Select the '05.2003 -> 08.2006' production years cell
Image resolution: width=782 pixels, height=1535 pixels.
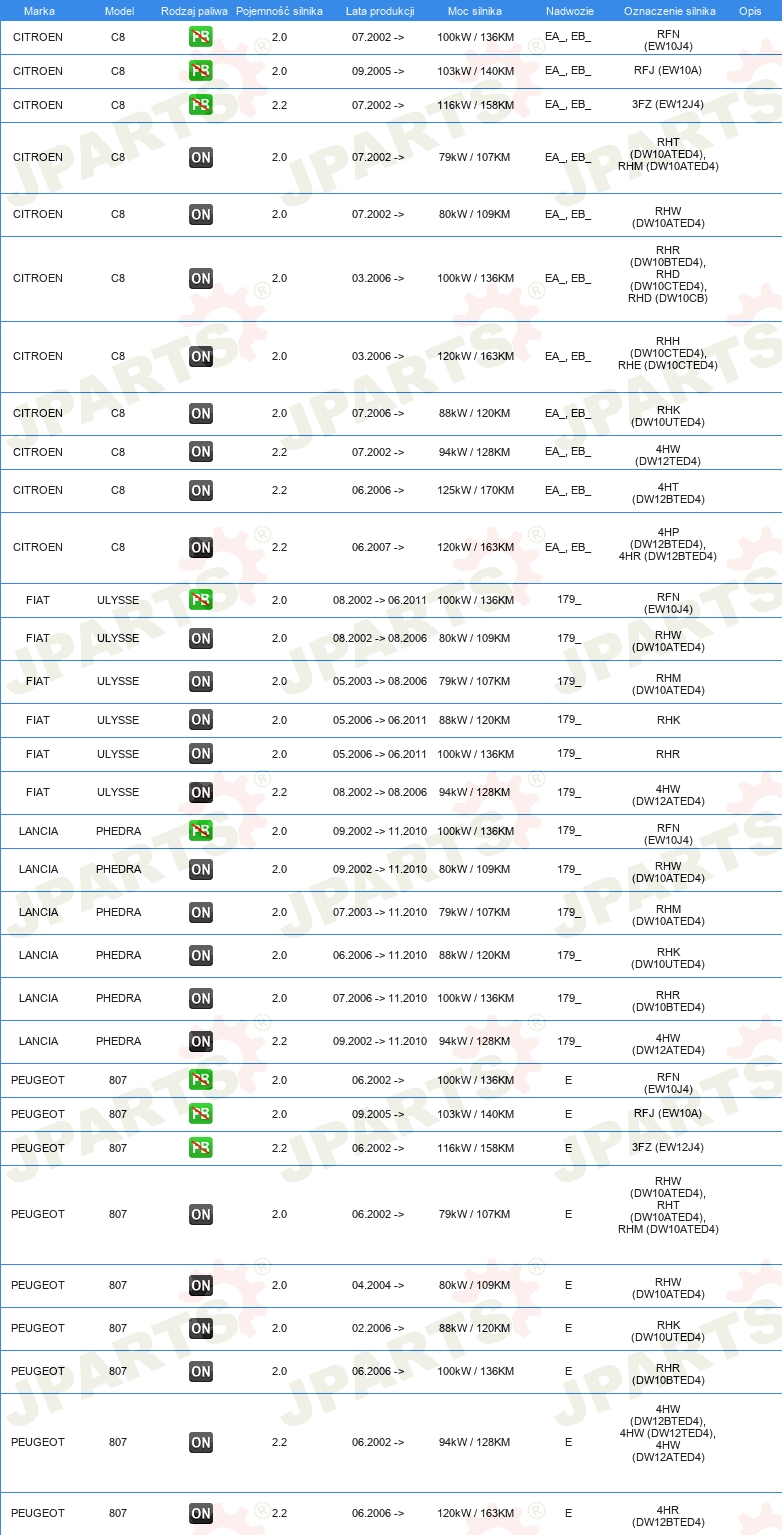(380, 681)
